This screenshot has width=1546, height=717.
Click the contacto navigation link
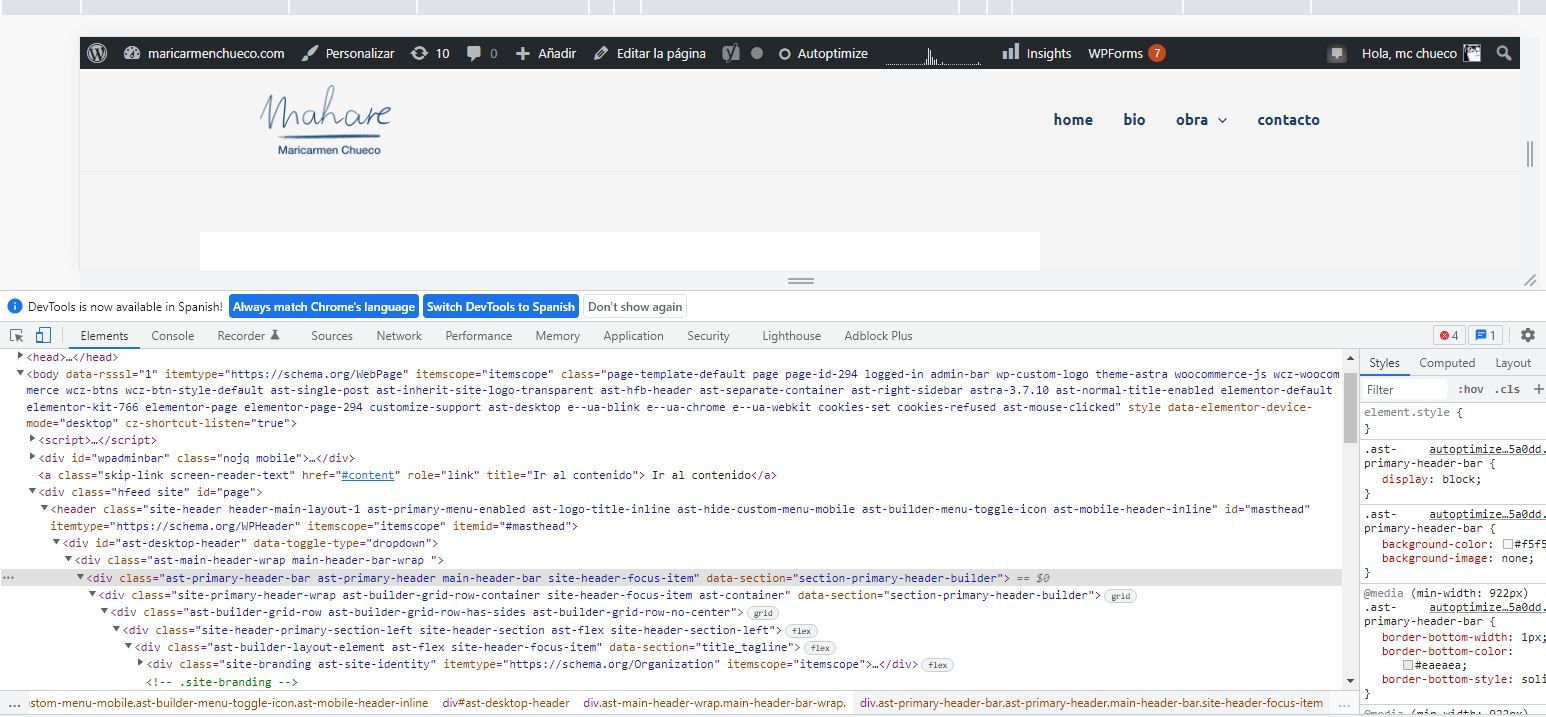(x=1288, y=120)
